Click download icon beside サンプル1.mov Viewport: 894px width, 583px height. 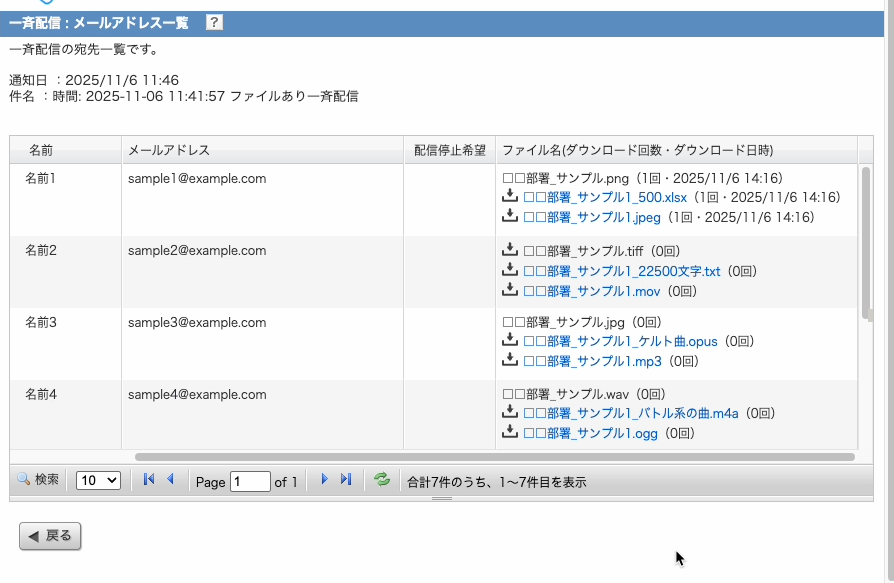[x=510, y=290]
